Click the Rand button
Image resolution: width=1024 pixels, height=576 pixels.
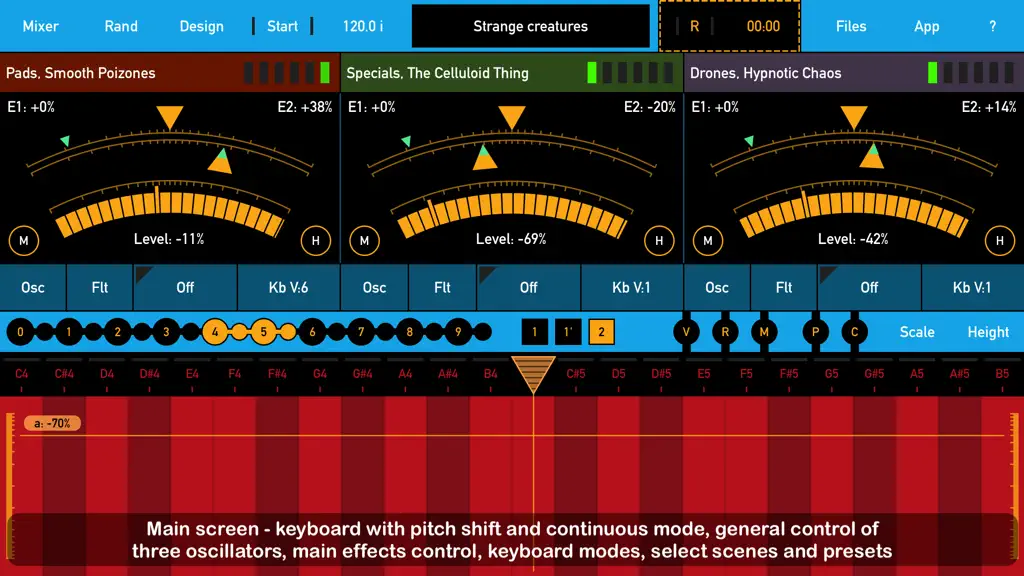(x=121, y=26)
